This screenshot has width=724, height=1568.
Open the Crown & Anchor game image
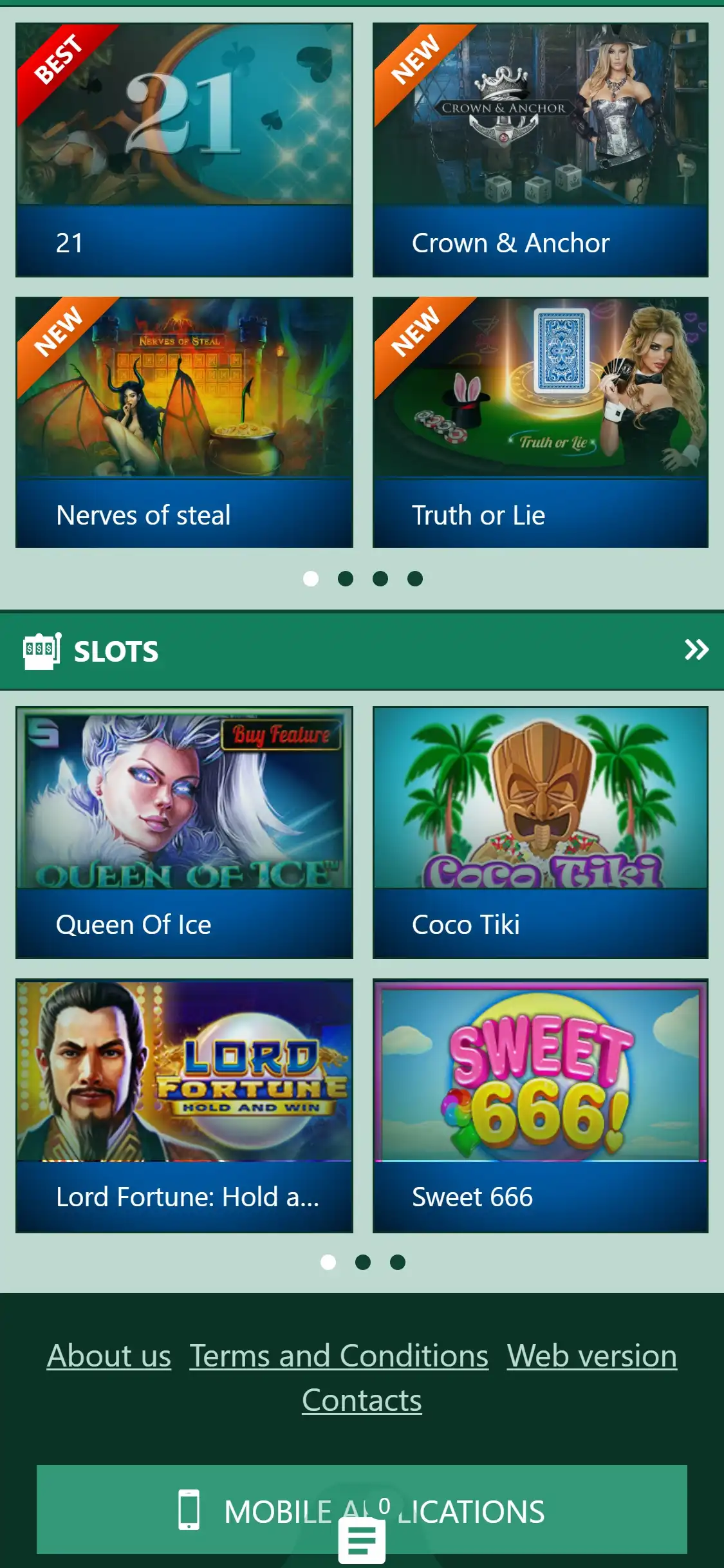(x=541, y=115)
